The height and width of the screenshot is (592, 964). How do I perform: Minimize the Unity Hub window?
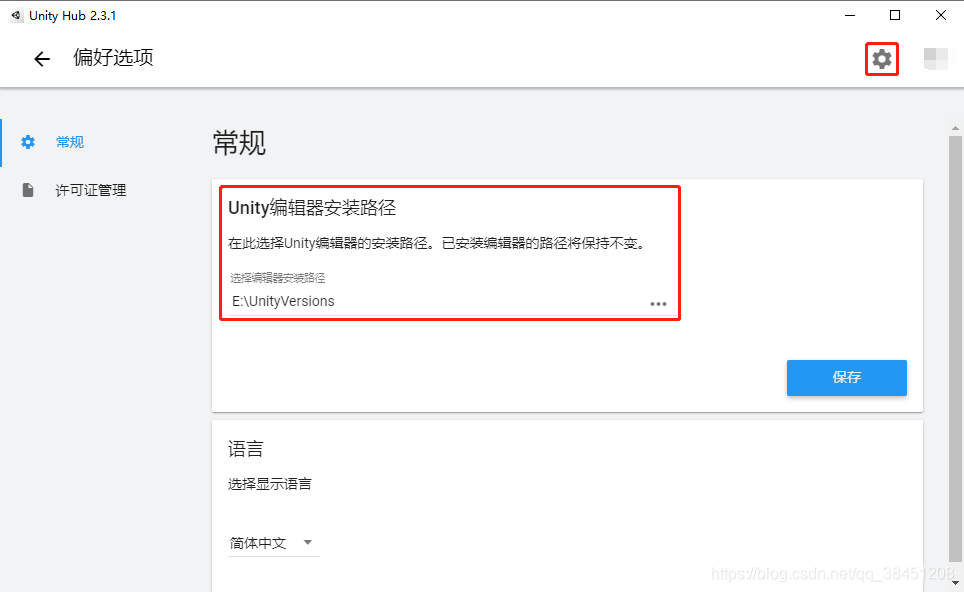click(x=850, y=15)
